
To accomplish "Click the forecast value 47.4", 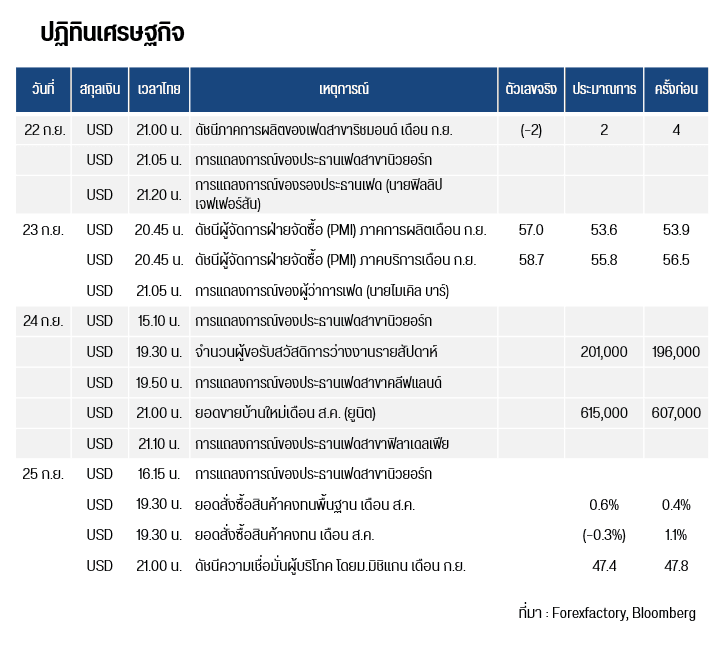I will point(604,566).
